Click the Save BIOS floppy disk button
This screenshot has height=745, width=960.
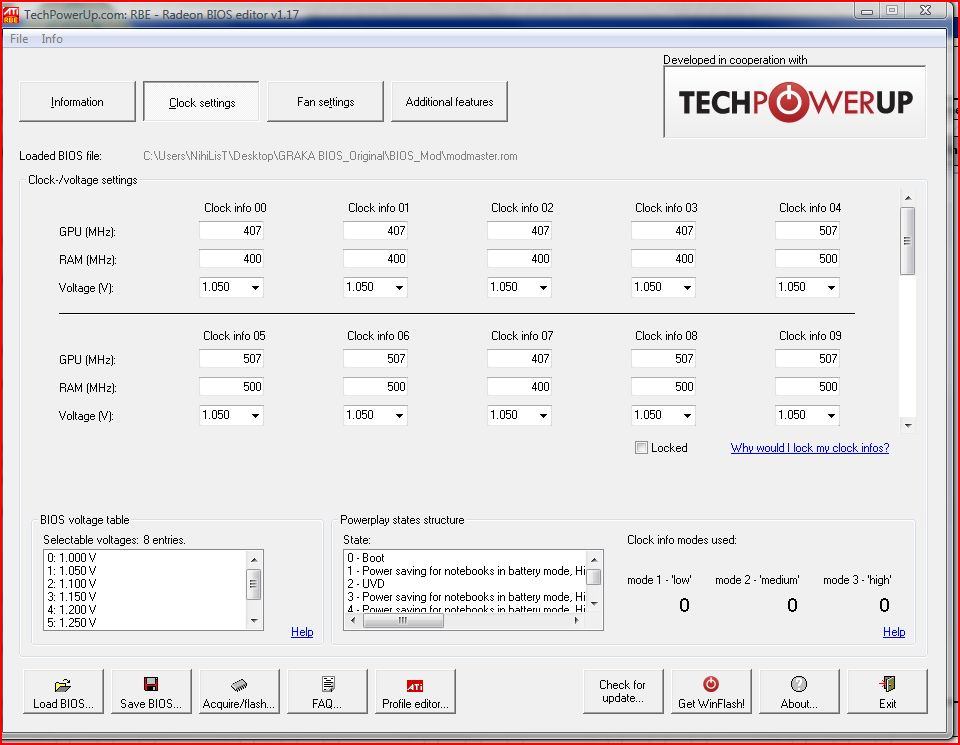pyautogui.click(x=151, y=692)
